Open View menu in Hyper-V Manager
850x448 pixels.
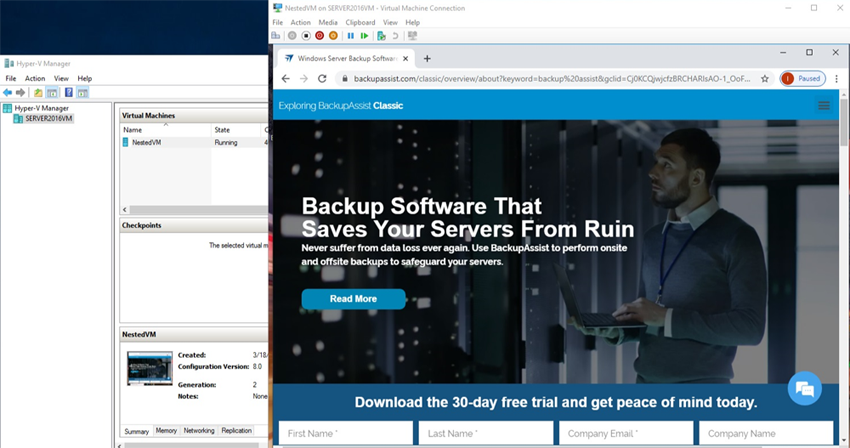click(61, 78)
